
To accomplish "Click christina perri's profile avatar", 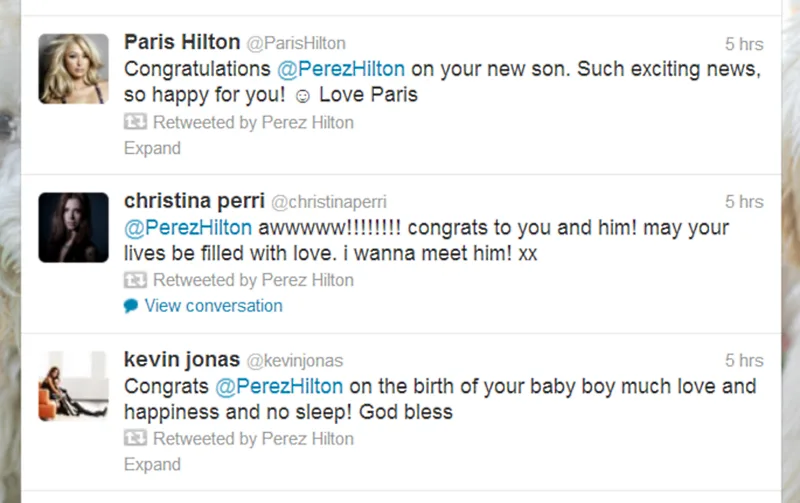I will [73, 227].
